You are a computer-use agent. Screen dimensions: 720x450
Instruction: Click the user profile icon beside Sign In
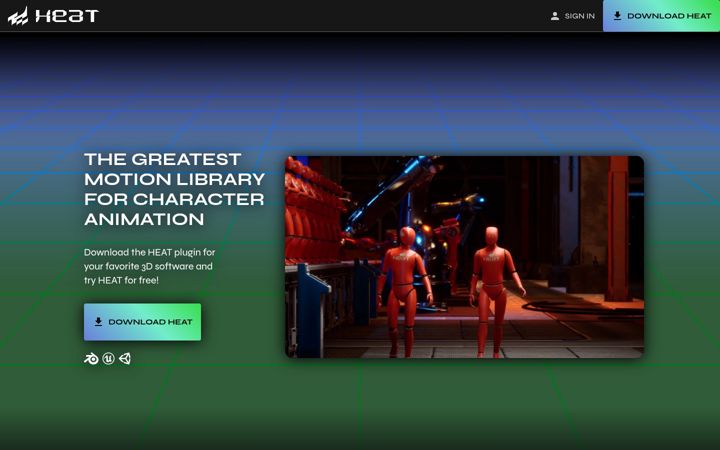555,16
